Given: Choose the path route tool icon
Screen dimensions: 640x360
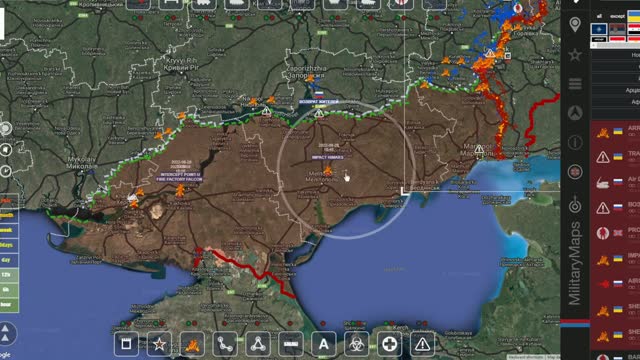Looking at the screenshot, I should [x=225, y=344].
